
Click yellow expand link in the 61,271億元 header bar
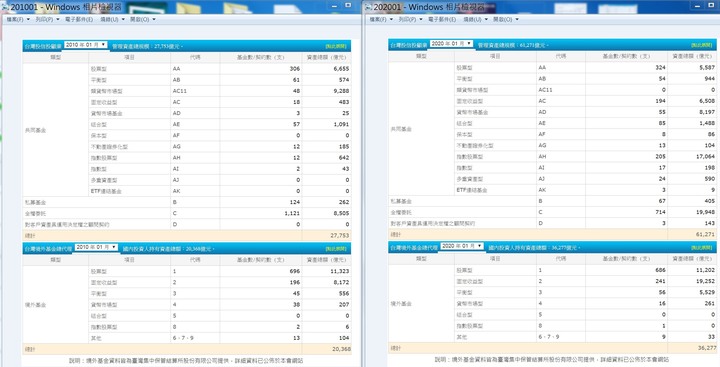pos(702,45)
